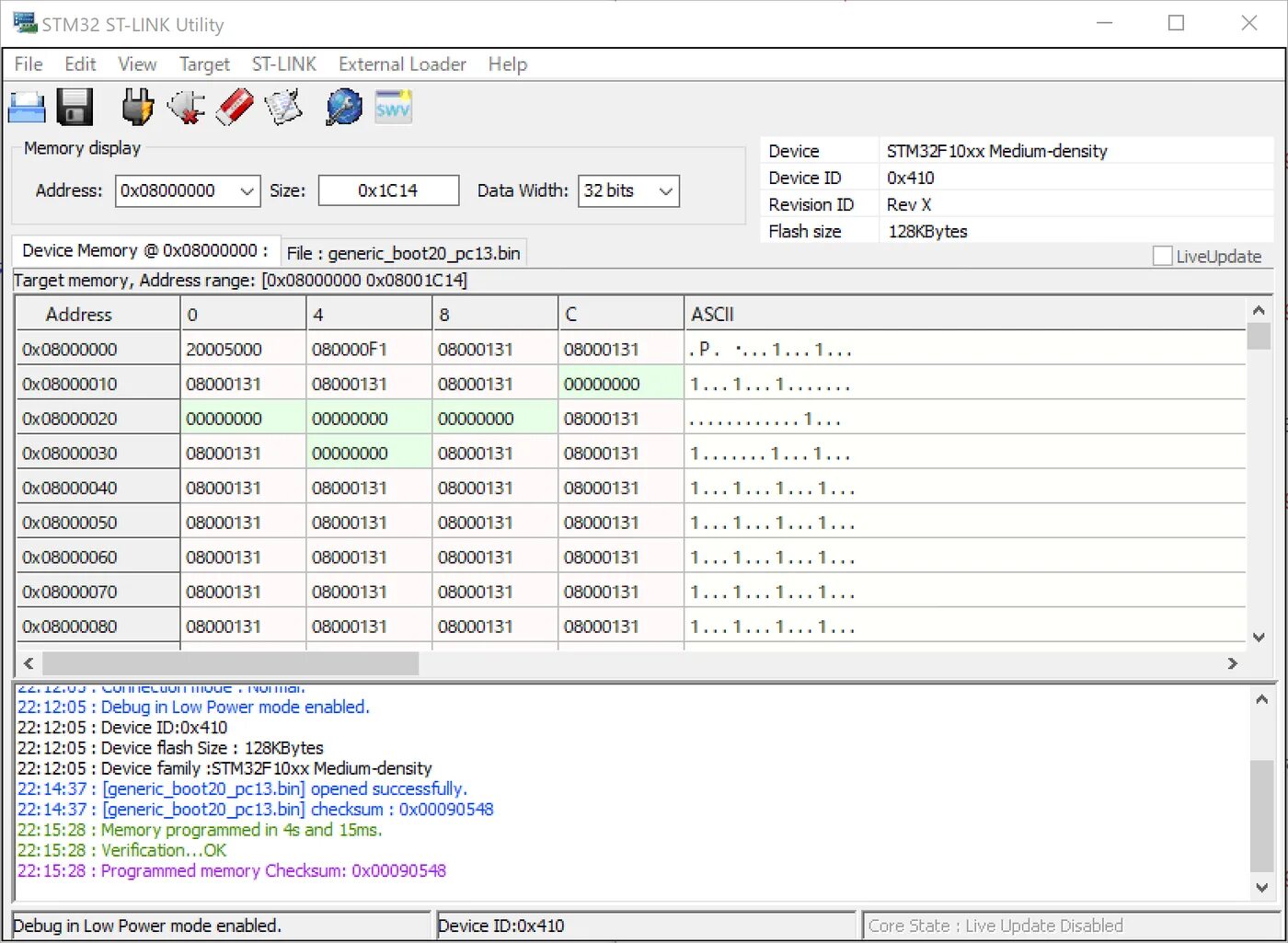Open the Help menu
This screenshot has height=943, width=1288.
coord(508,64)
